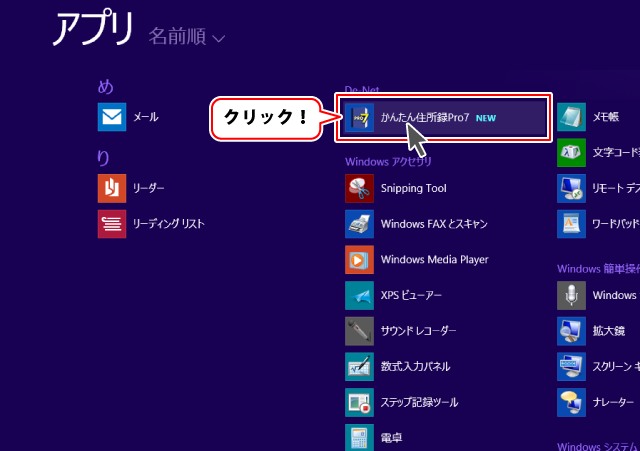
Task: Select the り group header
Action: 103,158
